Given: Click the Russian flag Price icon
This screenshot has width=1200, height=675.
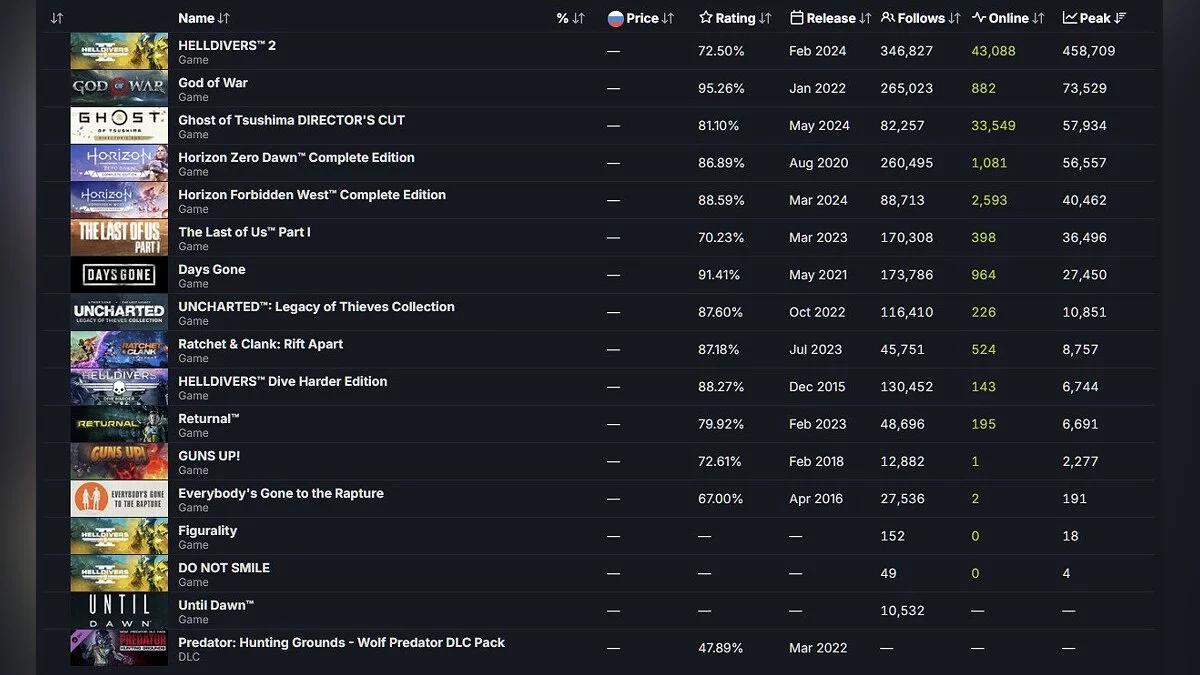Looking at the screenshot, I should click(616, 18).
